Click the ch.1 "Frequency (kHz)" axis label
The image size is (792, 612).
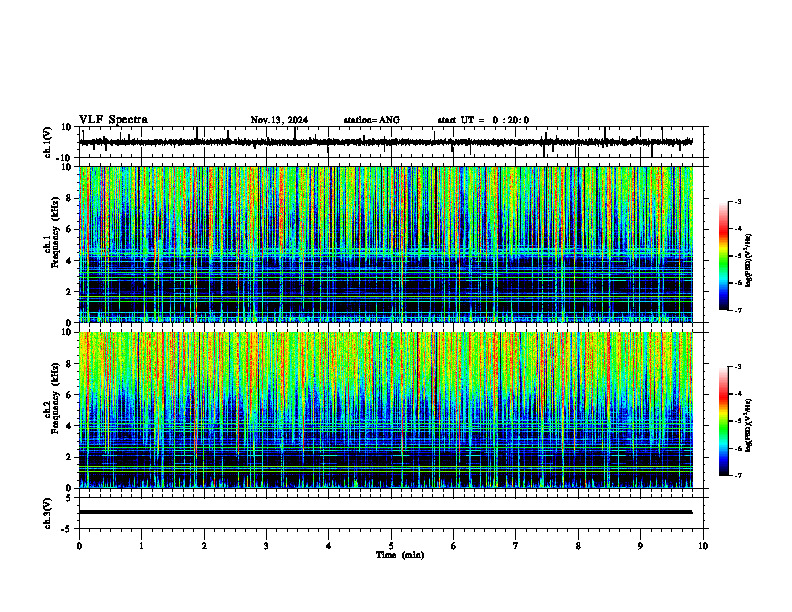pyautogui.click(x=55, y=231)
